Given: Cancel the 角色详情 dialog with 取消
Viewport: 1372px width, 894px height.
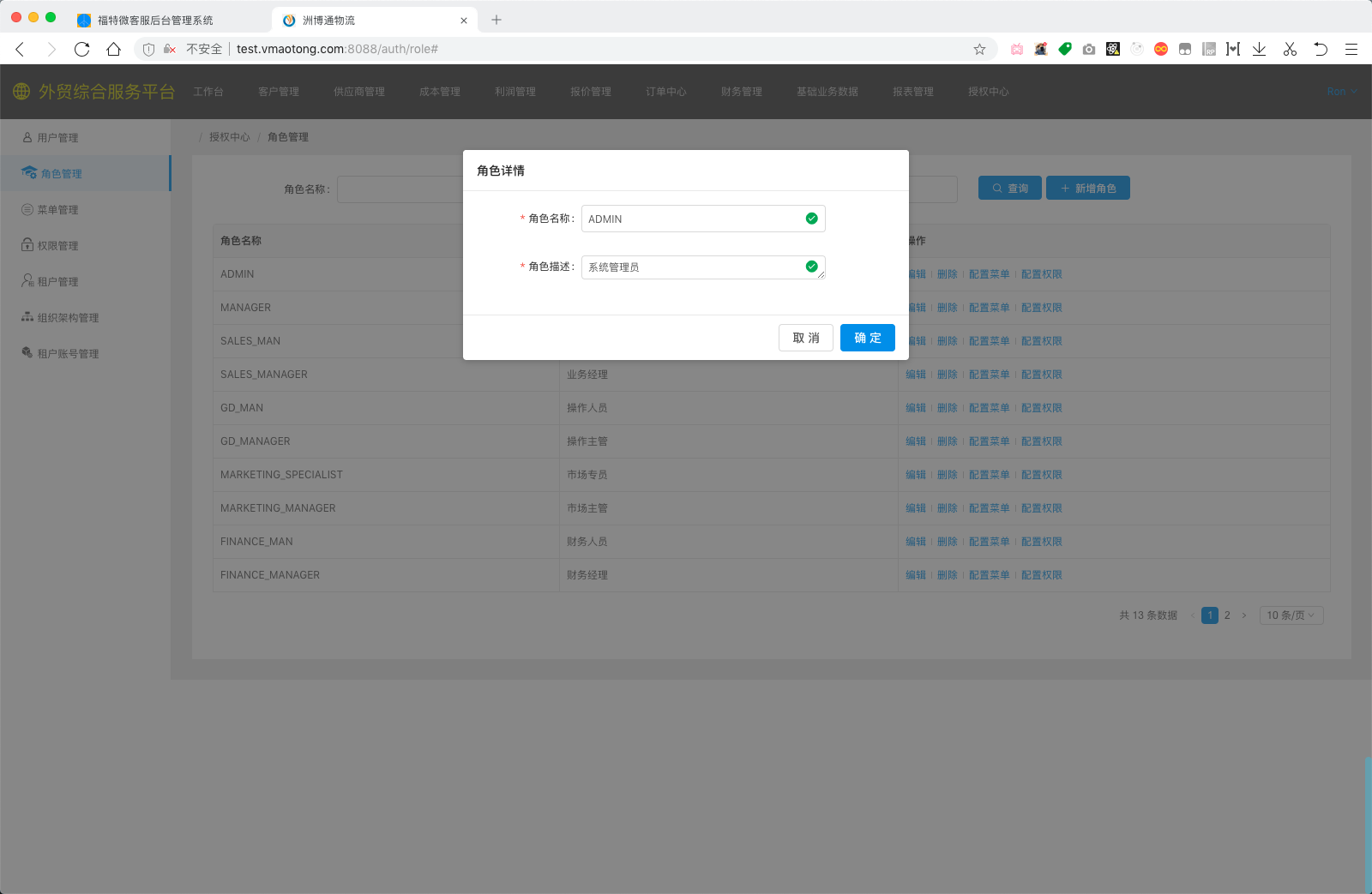Looking at the screenshot, I should (x=806, y=338).
